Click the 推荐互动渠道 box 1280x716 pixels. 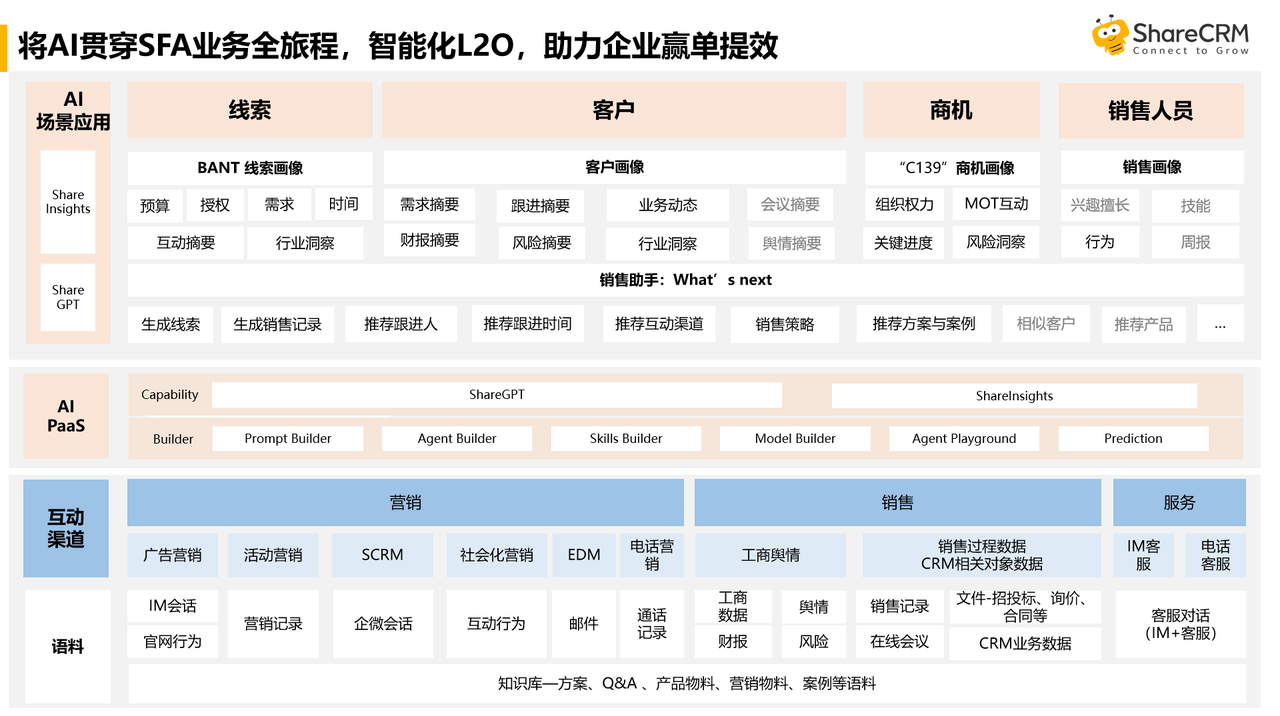659,324
